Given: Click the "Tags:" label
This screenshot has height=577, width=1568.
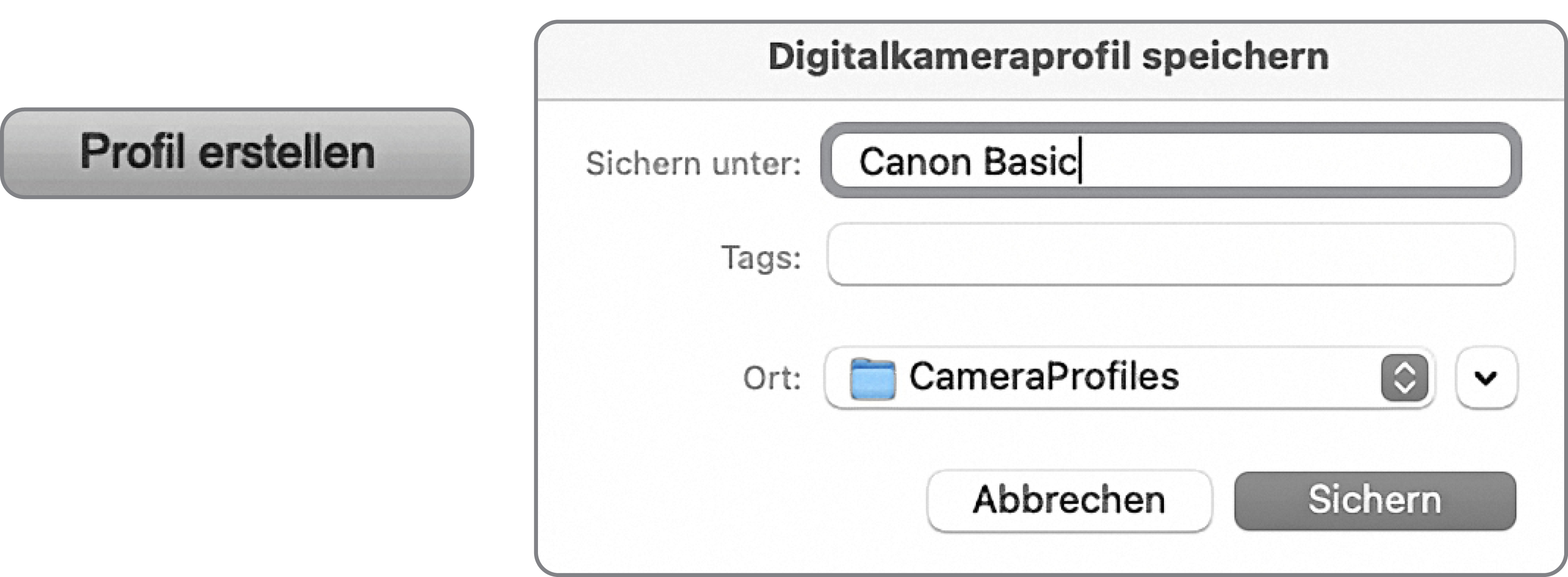Looking at the screenshot, I should [761, 257].
